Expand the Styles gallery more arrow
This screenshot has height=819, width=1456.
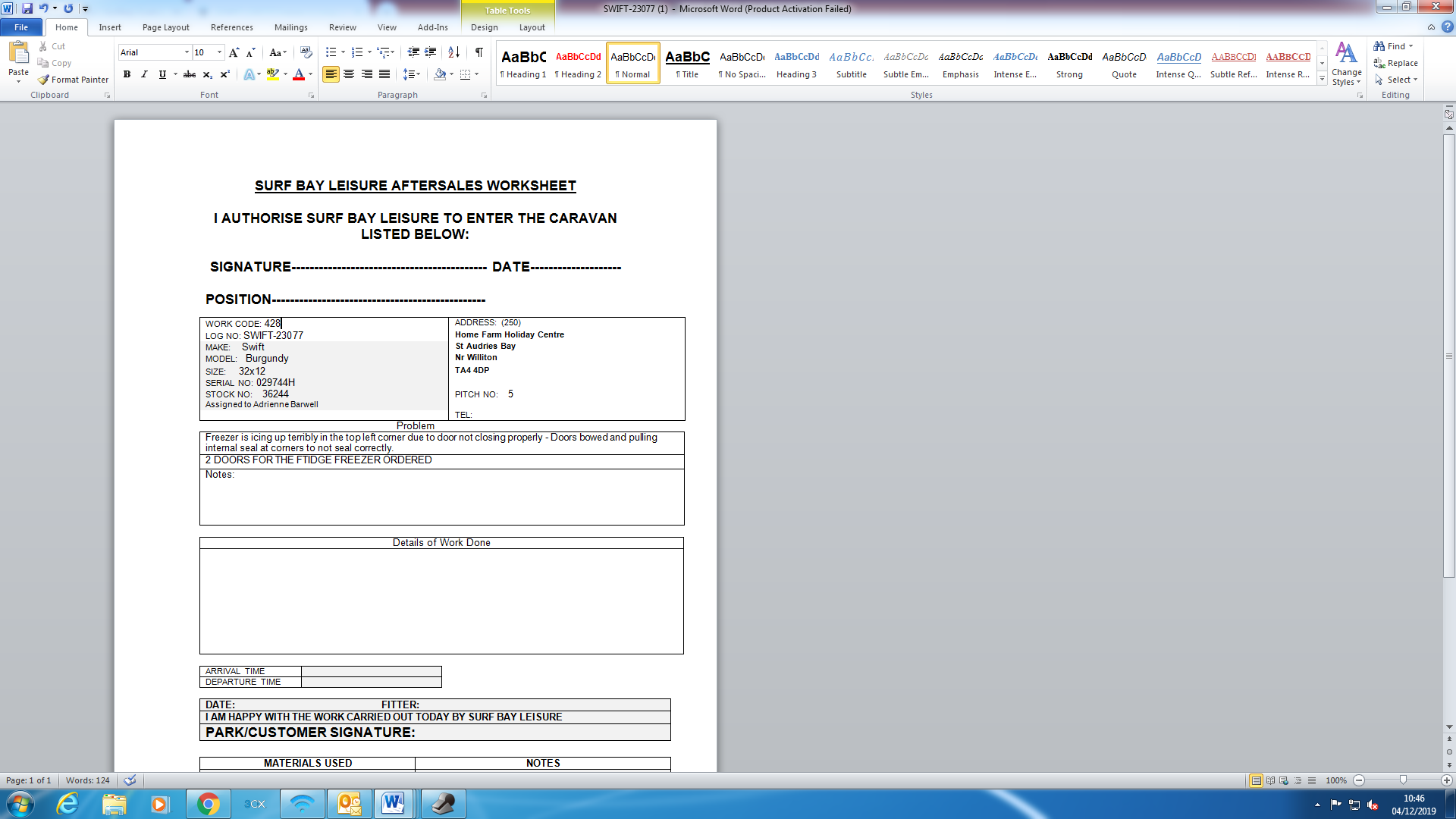point(1322,79)
